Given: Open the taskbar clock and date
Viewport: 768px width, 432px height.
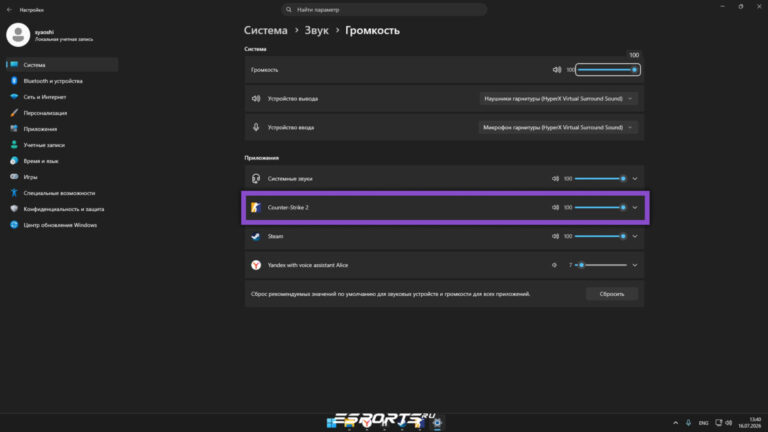Looking at the screenshot, I should pos(750,422).
